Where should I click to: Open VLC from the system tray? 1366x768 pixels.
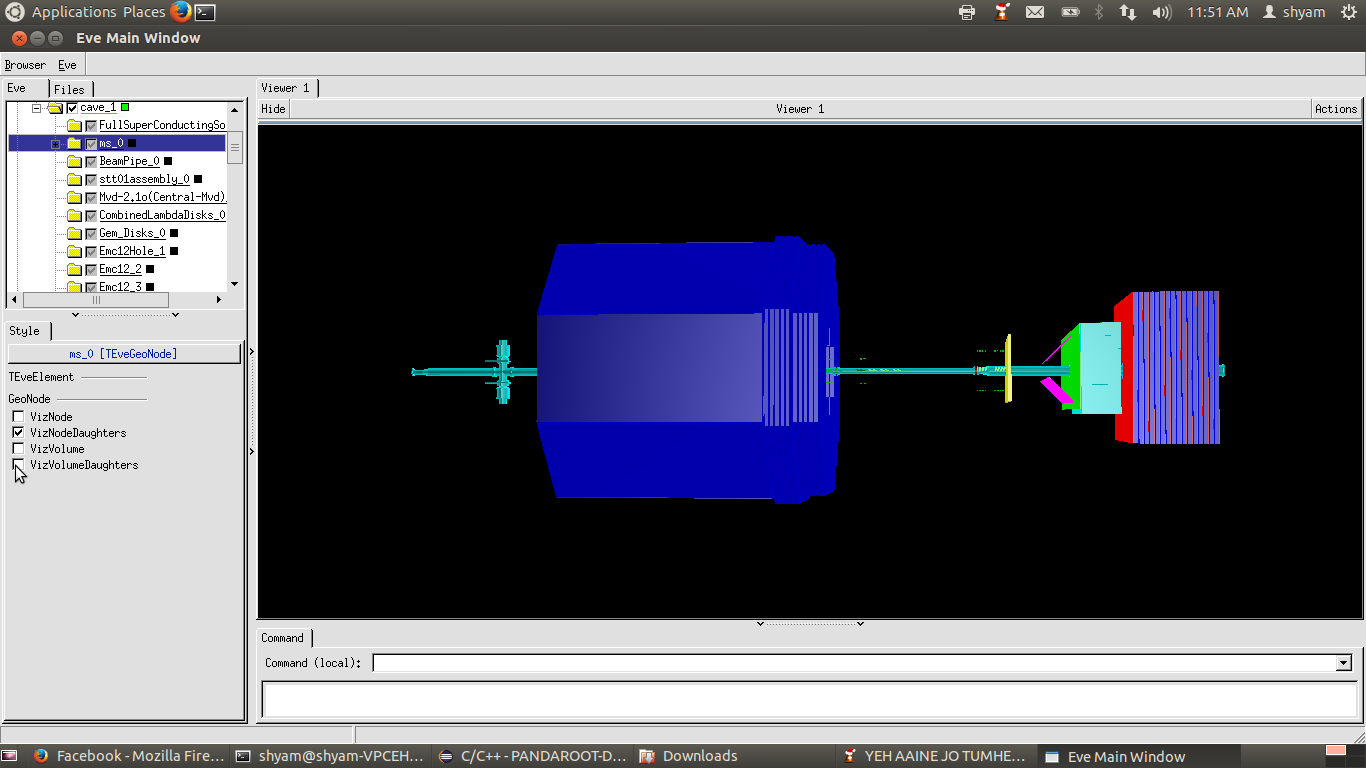[x=1001, y=12]
